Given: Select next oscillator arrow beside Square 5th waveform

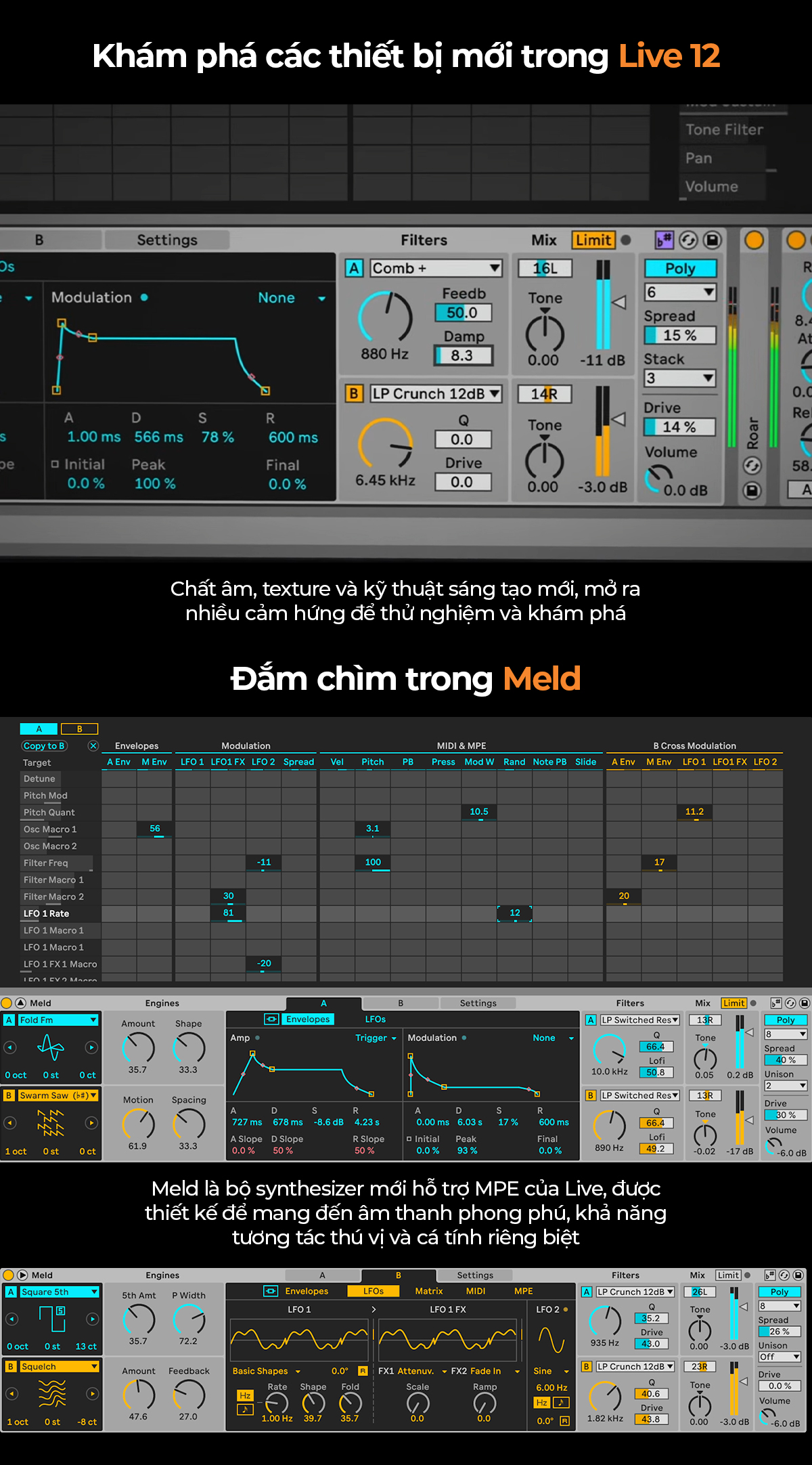Looking at the screenshot, I should coord(93,1319).
